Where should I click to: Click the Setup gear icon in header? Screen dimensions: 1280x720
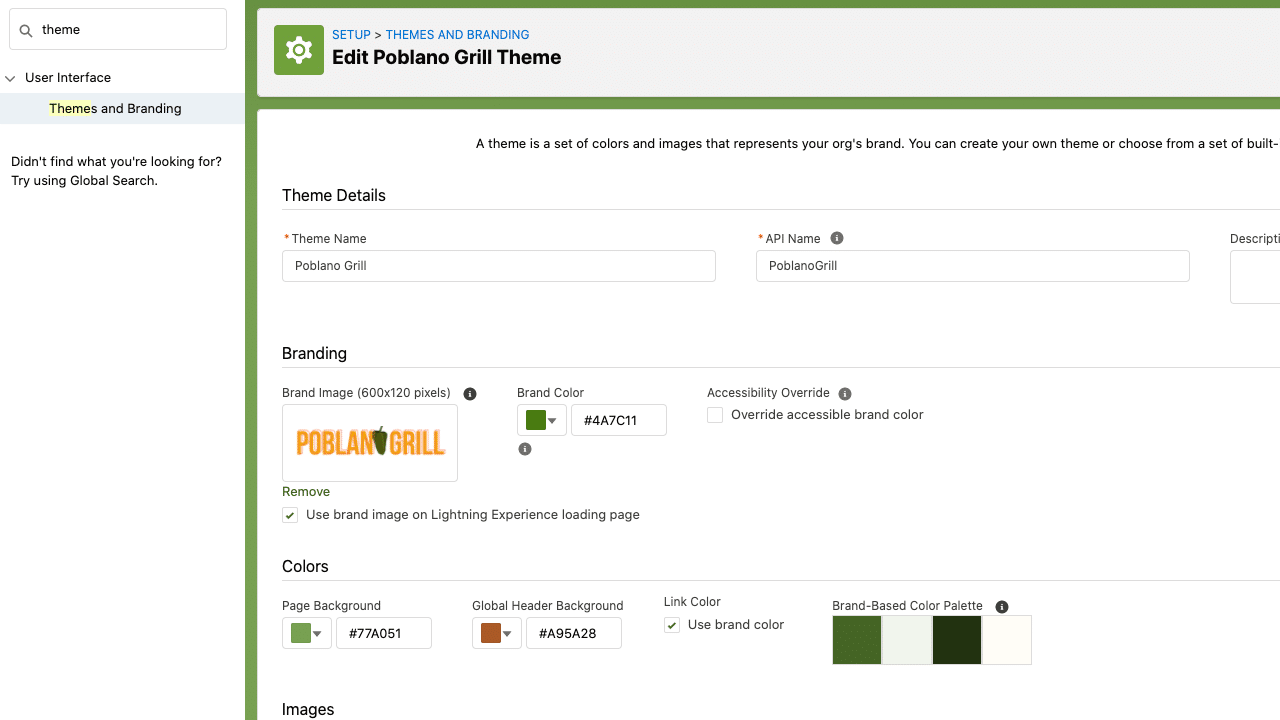(298, 50)
